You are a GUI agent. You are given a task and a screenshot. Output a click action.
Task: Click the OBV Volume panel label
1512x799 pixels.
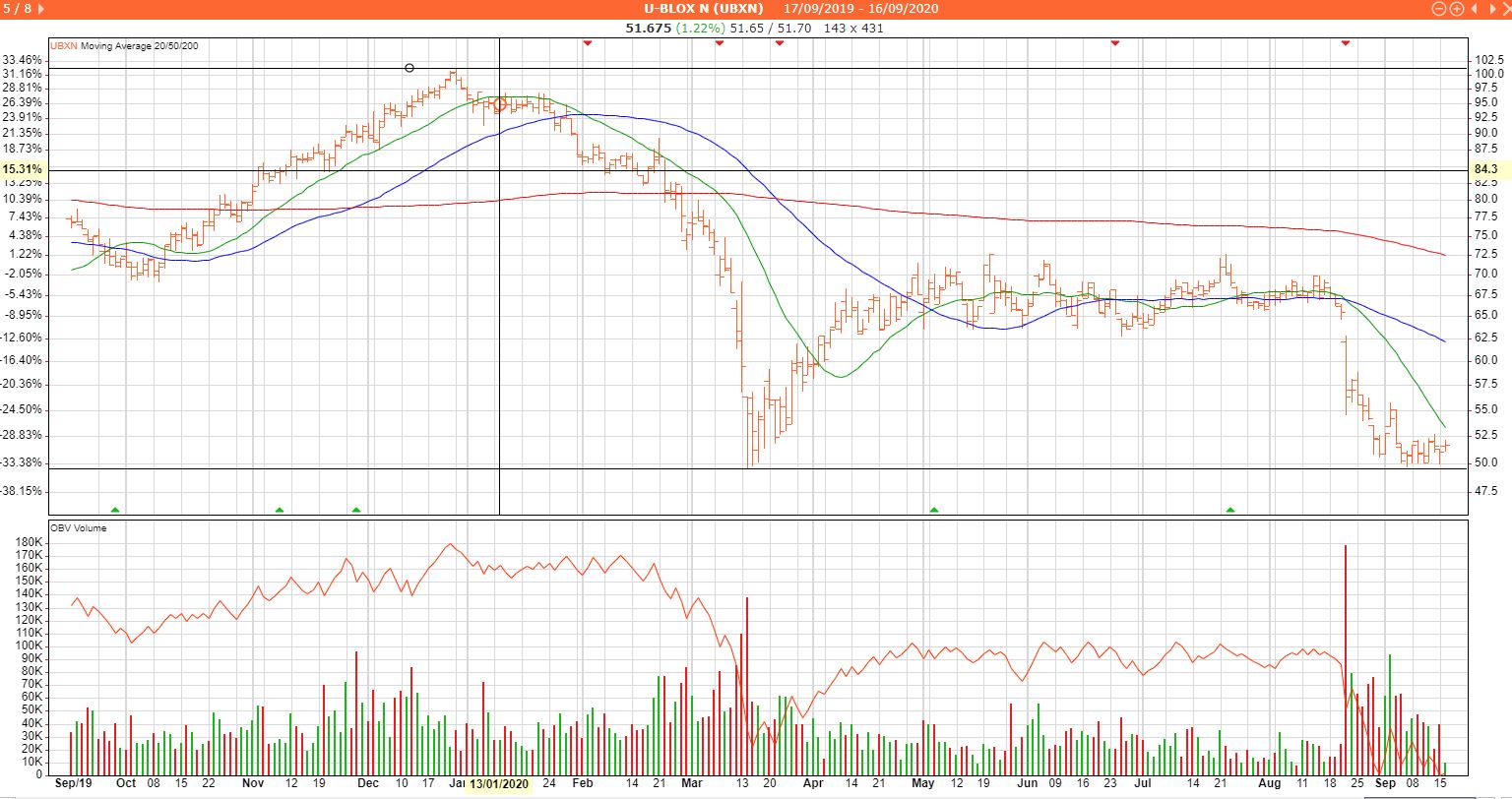[79, 527]
